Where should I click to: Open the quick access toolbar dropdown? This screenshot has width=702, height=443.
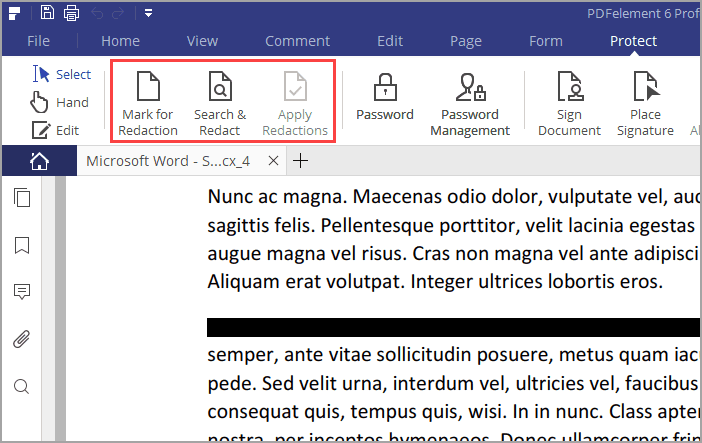149,13
